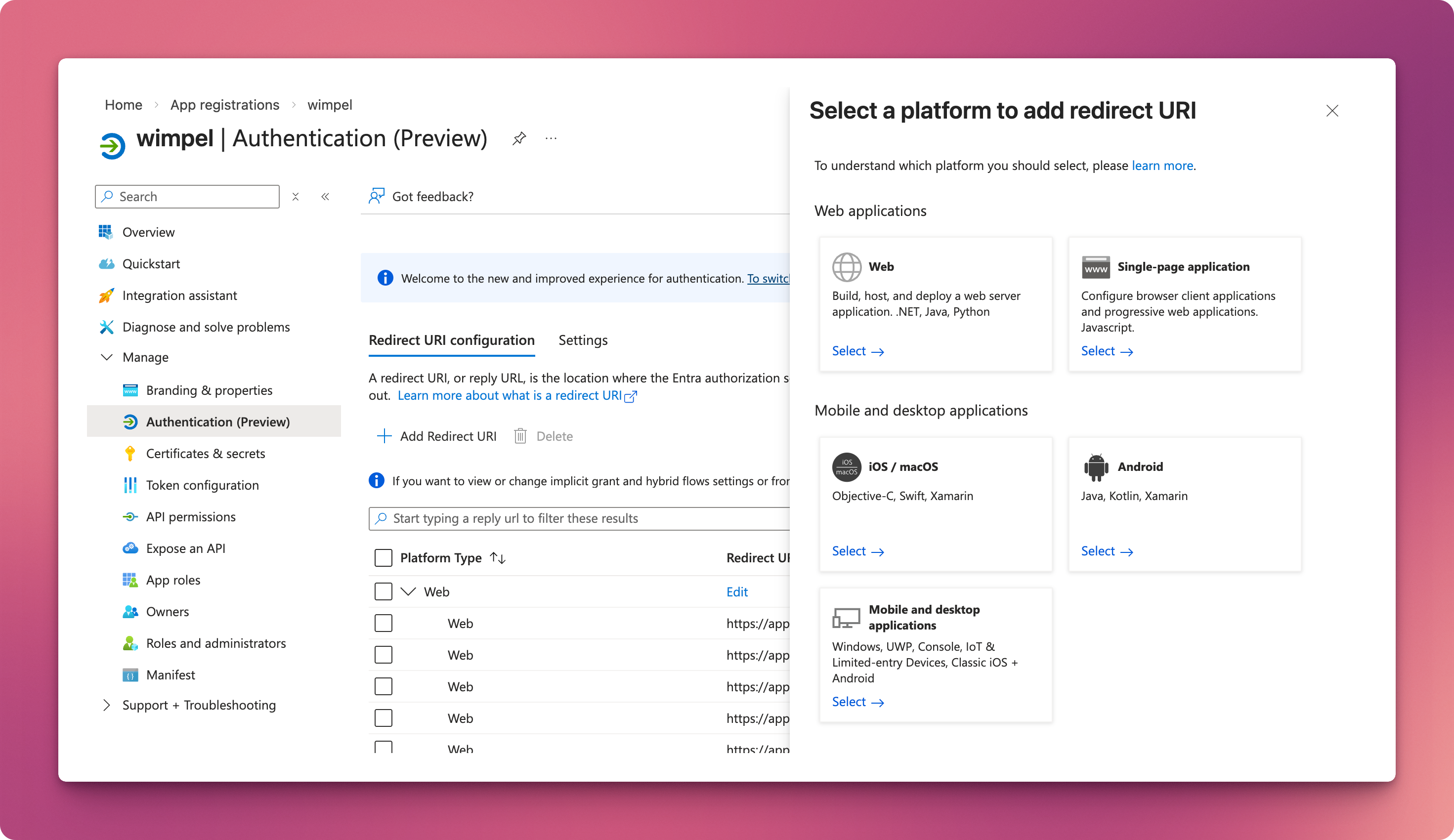Click the Certificates & secrets key icon
Image resolution: width=1454 pixels, height=840 pixels.
pyautogui.click(x=130, y=454)
